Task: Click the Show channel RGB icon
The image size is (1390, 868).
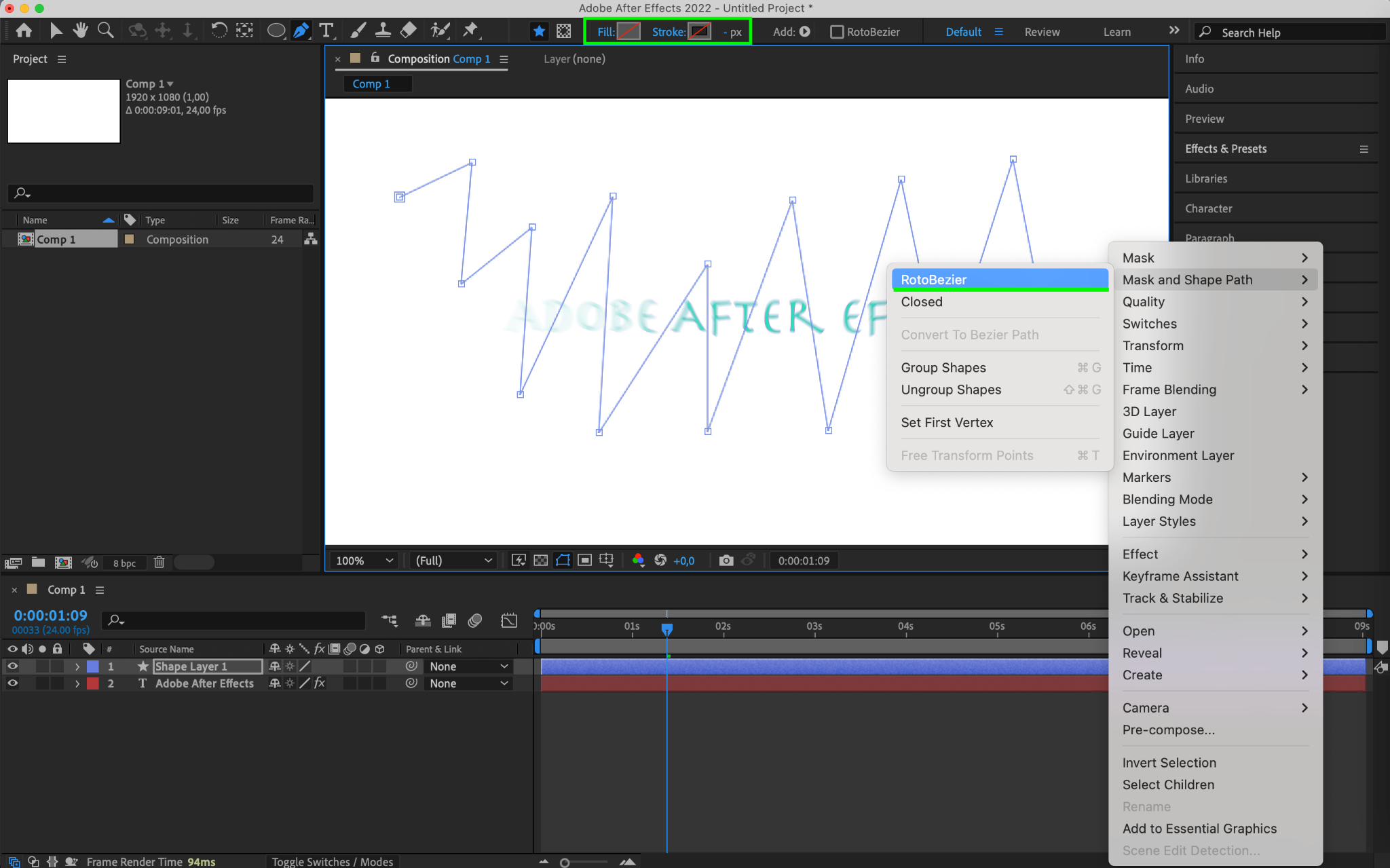Action: click(x=638, y=561)
